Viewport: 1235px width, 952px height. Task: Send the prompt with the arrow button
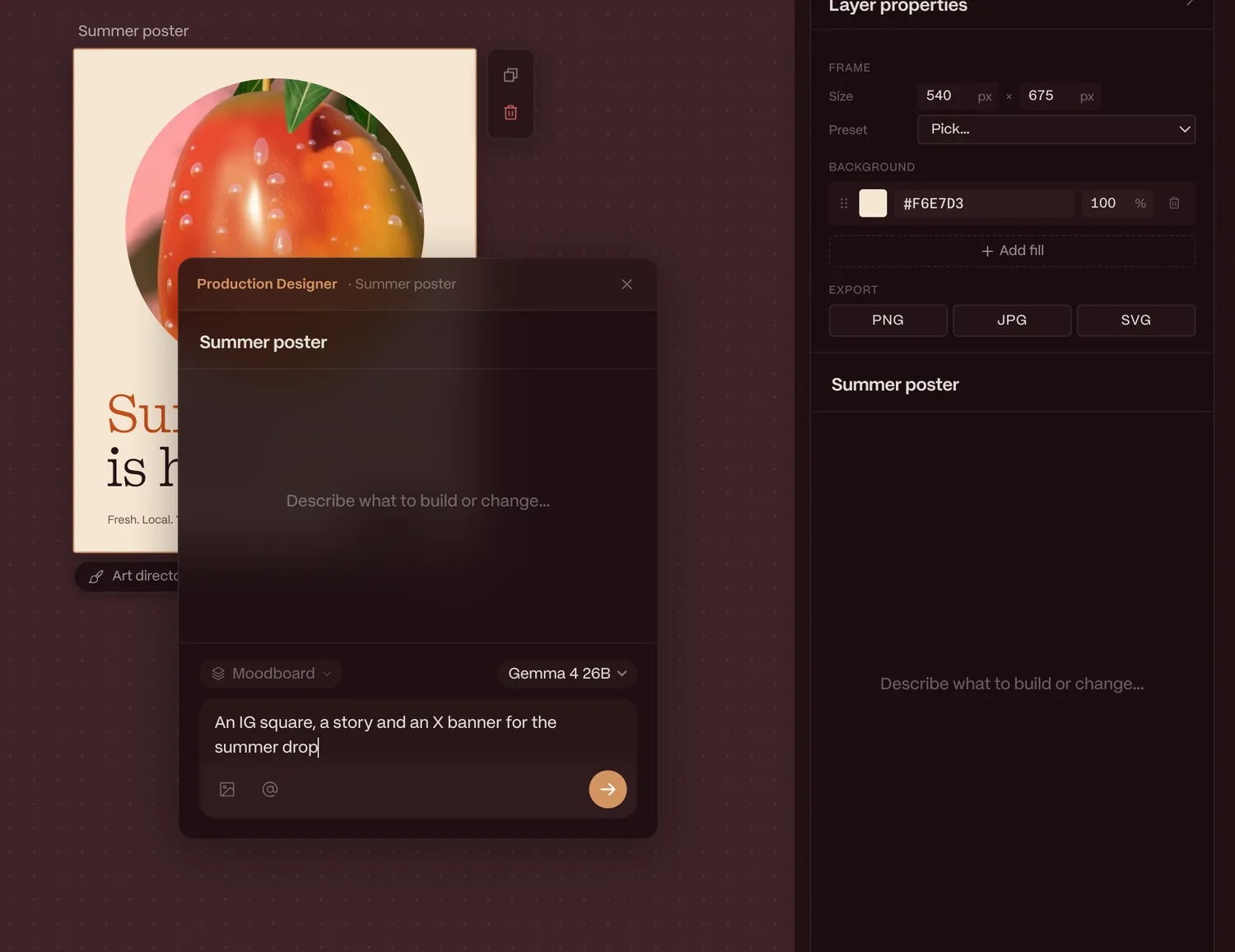(x=608, y=789)
